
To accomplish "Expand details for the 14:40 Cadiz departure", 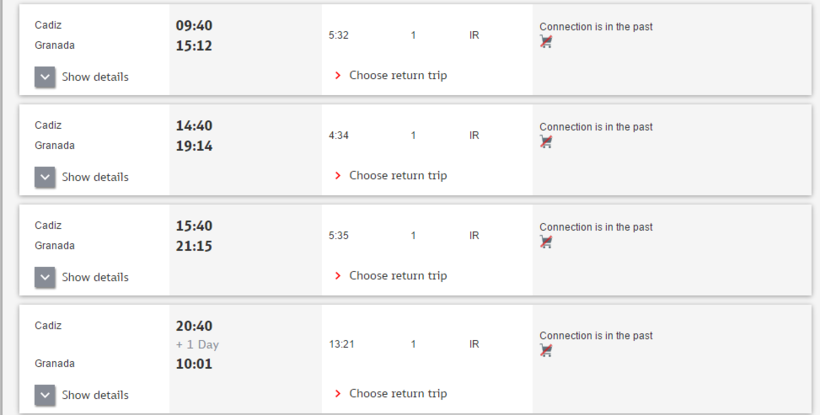I will coord(45,177).
